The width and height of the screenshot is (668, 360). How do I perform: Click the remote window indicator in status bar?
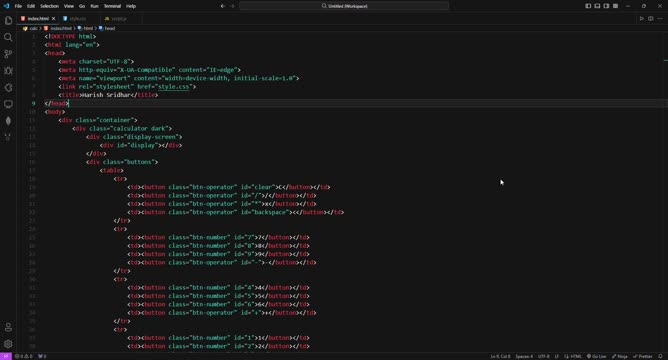click(6, 356)
